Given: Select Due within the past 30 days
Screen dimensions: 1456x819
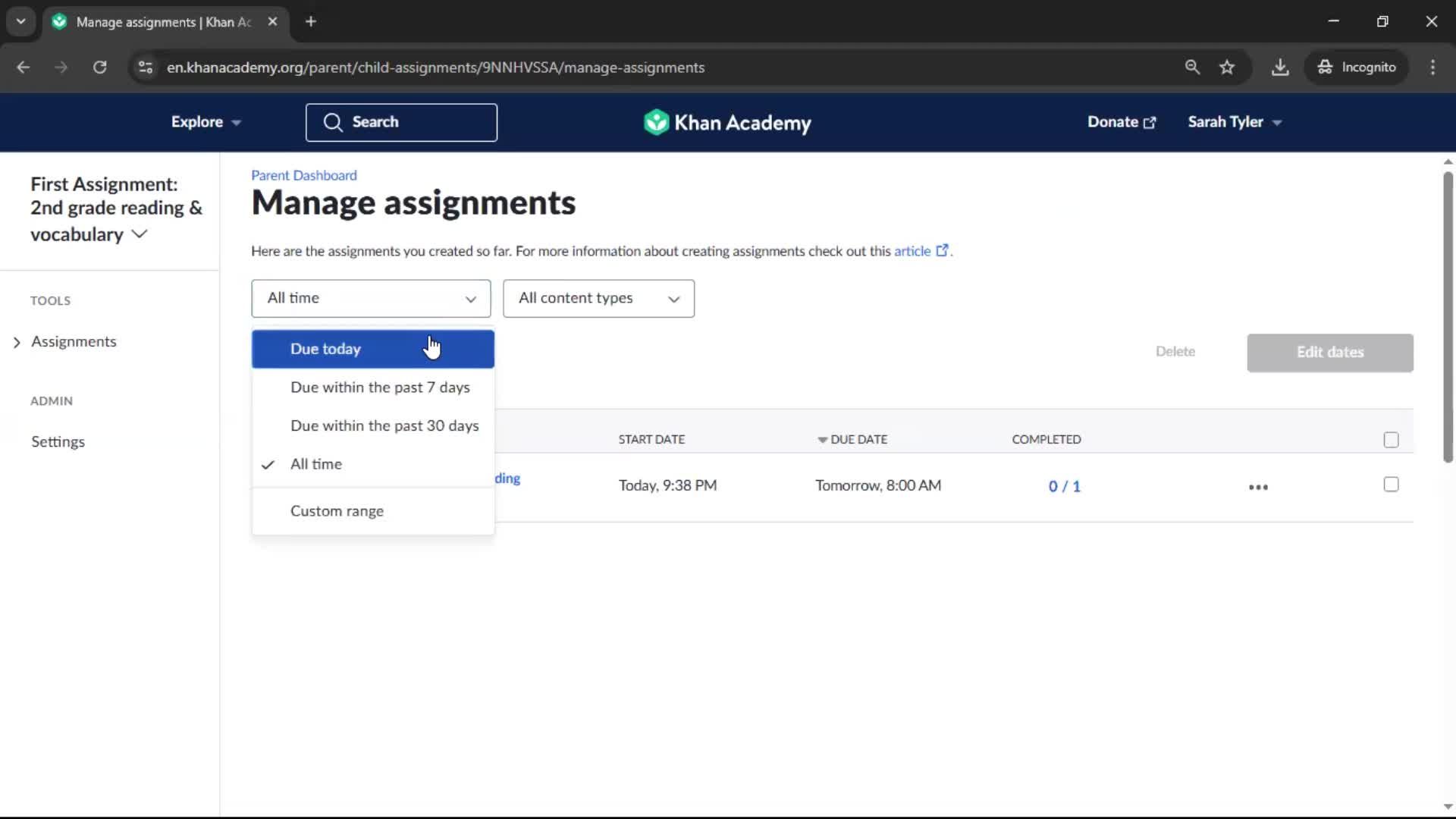Looking at the screenshot, I should pos(373,426).
